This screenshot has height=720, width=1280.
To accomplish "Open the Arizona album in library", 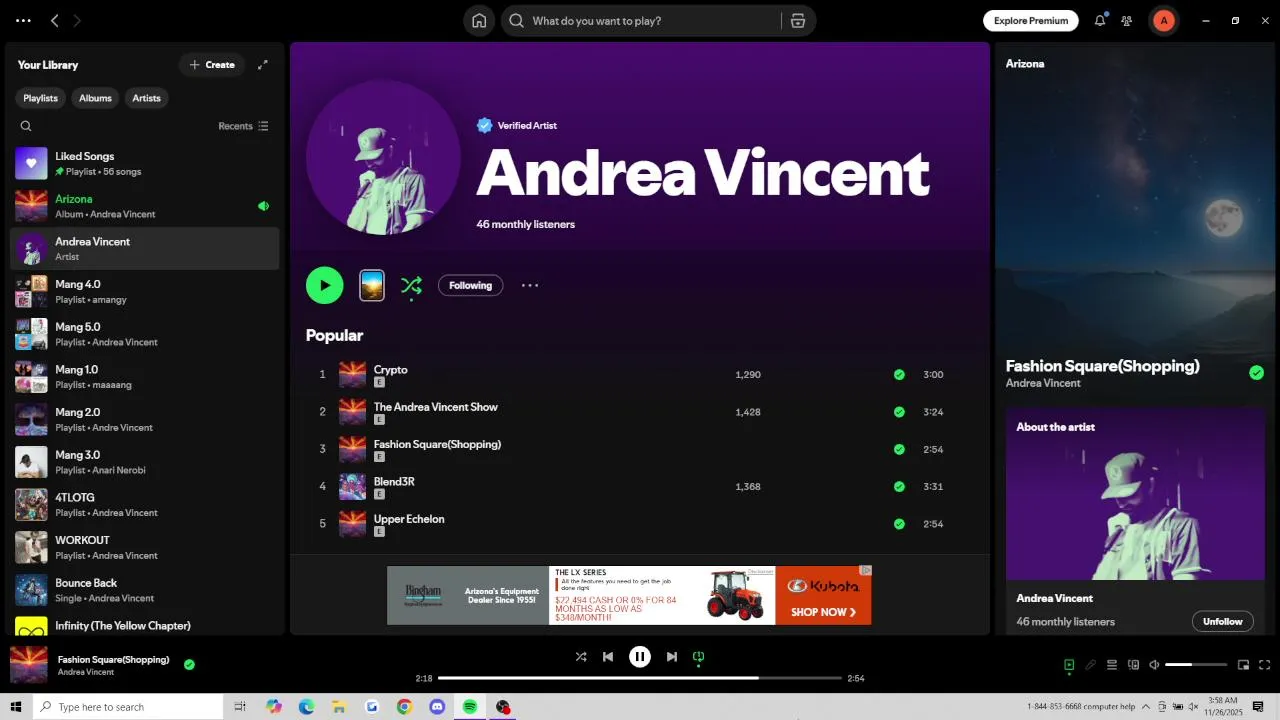I will [x=145, y=206].
